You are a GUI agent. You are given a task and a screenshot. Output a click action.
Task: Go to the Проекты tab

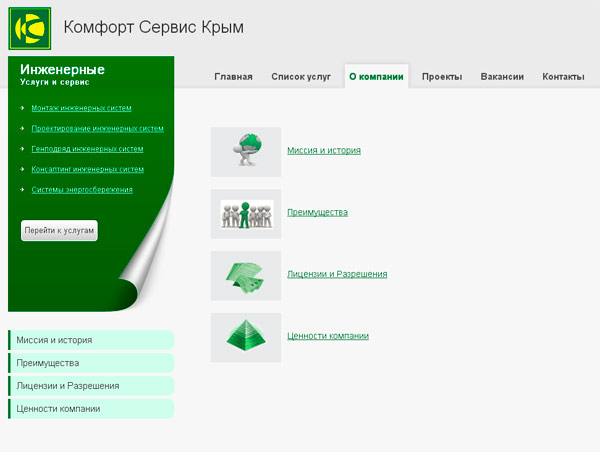coord(441,77)
